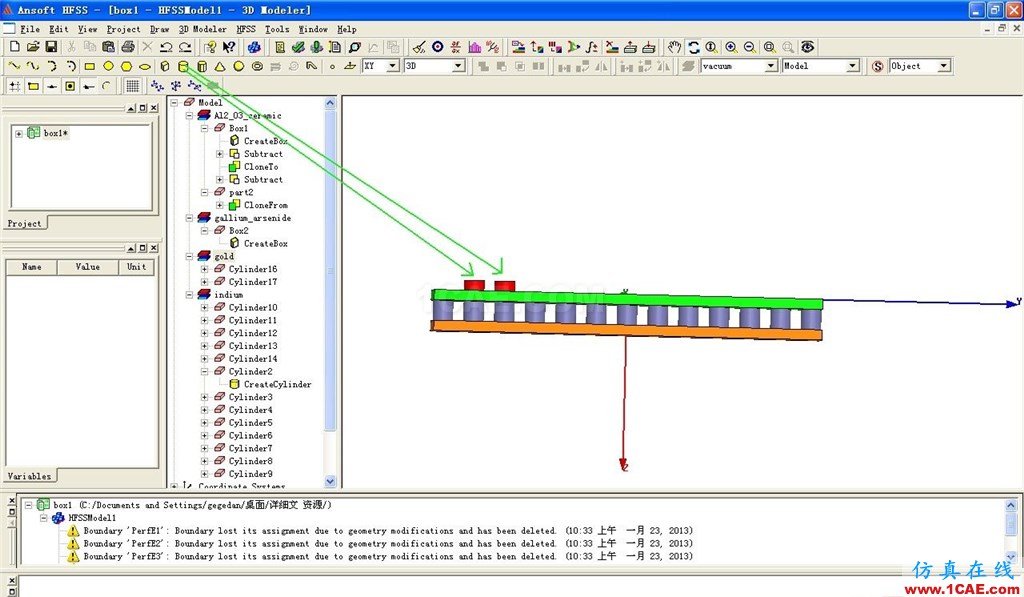Click the What's This help pointer icon
The image size is (1024, 597).
click(x=229, y=47)
